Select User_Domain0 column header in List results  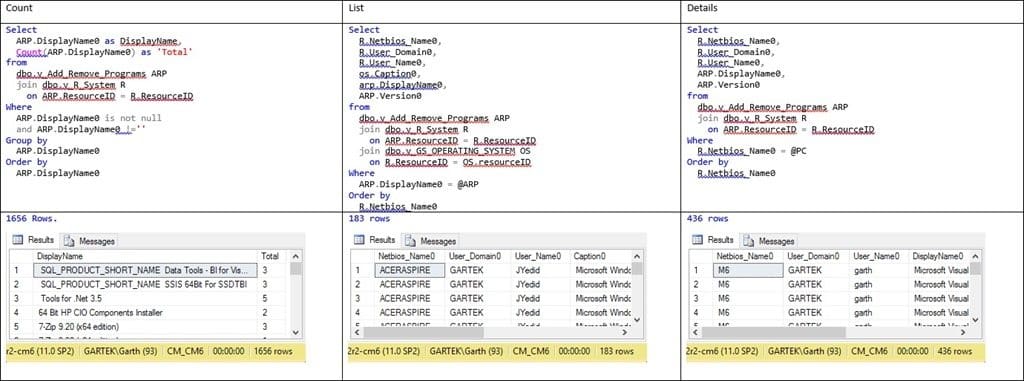476,256
